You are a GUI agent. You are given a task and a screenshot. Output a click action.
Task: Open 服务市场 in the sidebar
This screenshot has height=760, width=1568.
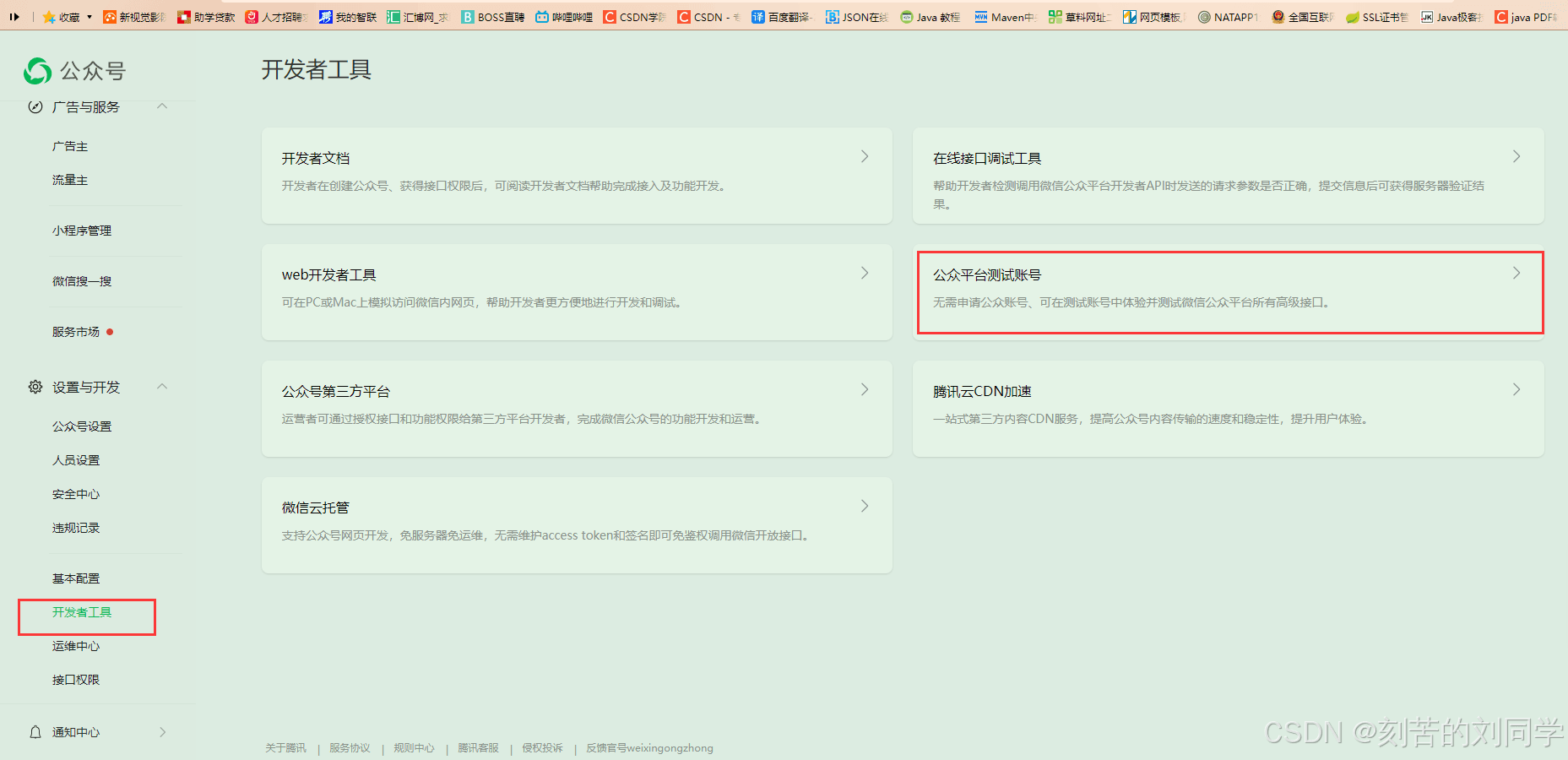(76, 332)
